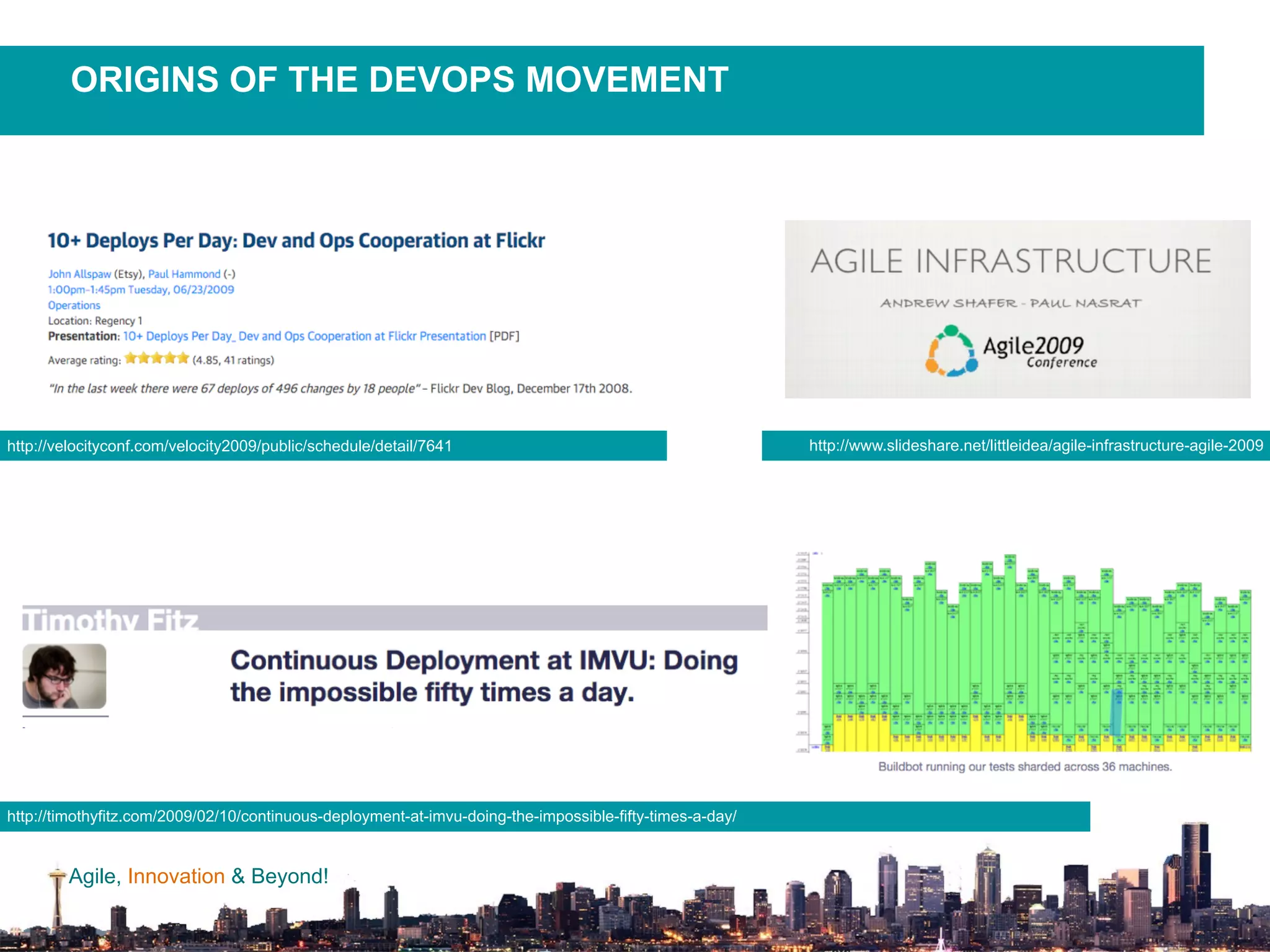Click the 'Continuous Deployment at IMVU' headline
Screen dimensions: 1270x952
(x=484, y=676)
